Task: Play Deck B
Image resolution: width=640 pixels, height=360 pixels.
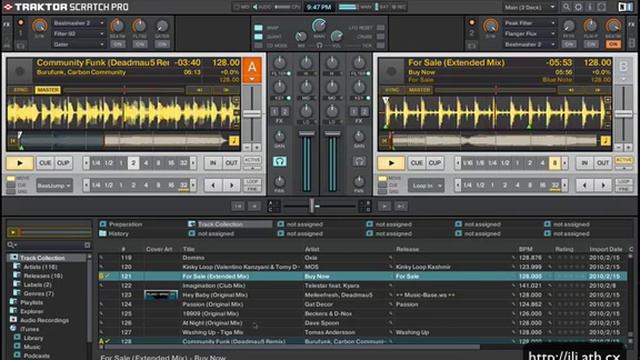Action: point(391,163)
